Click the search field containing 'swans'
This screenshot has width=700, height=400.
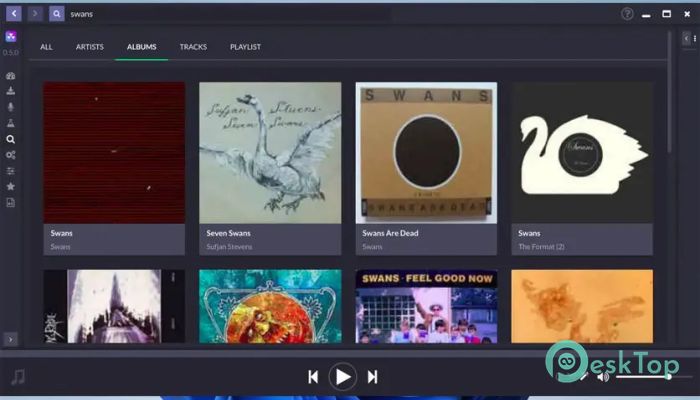point(230,14)
